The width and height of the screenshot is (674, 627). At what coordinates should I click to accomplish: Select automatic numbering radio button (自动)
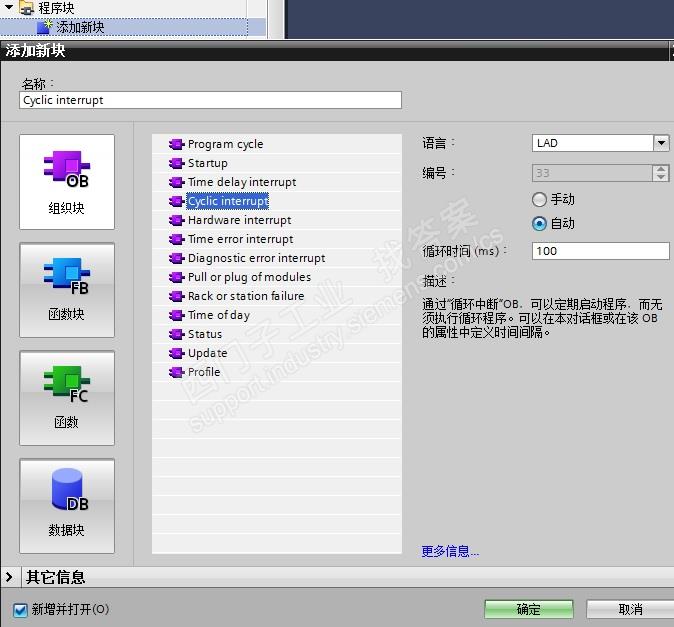(x=539, y=223)
